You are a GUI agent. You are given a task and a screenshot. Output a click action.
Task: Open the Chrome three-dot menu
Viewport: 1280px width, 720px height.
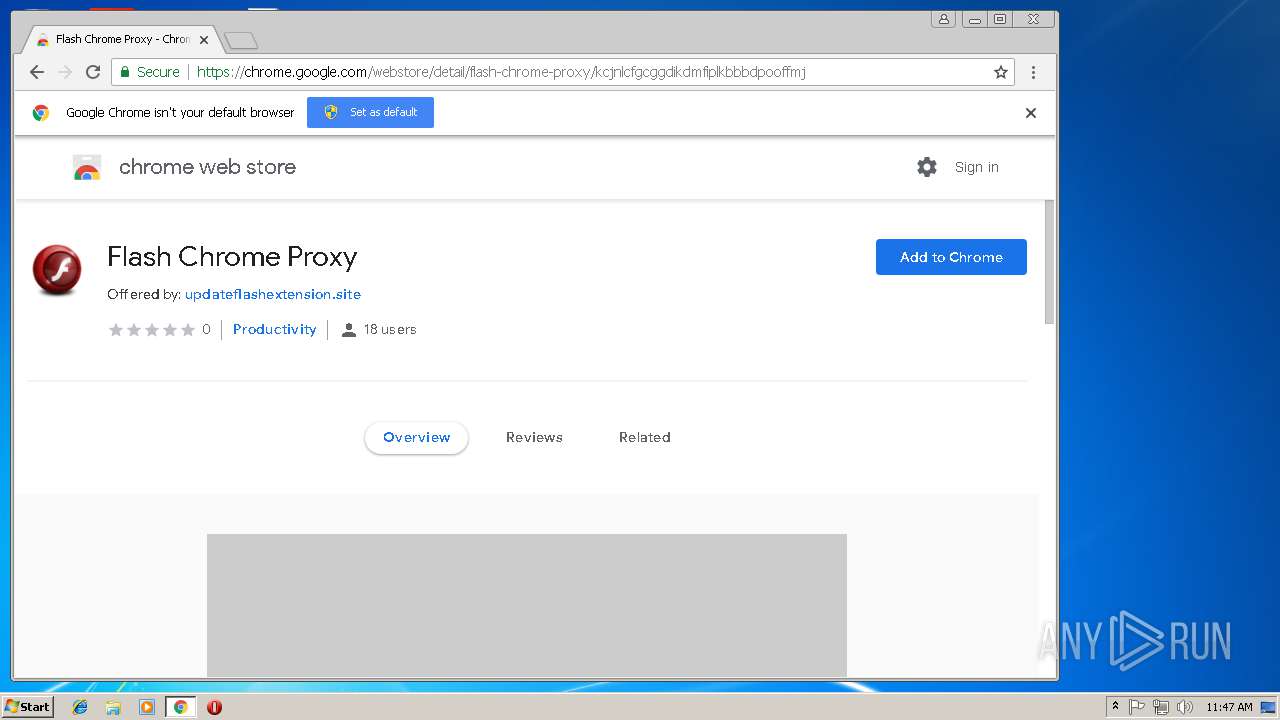[x=1033, y=72]
